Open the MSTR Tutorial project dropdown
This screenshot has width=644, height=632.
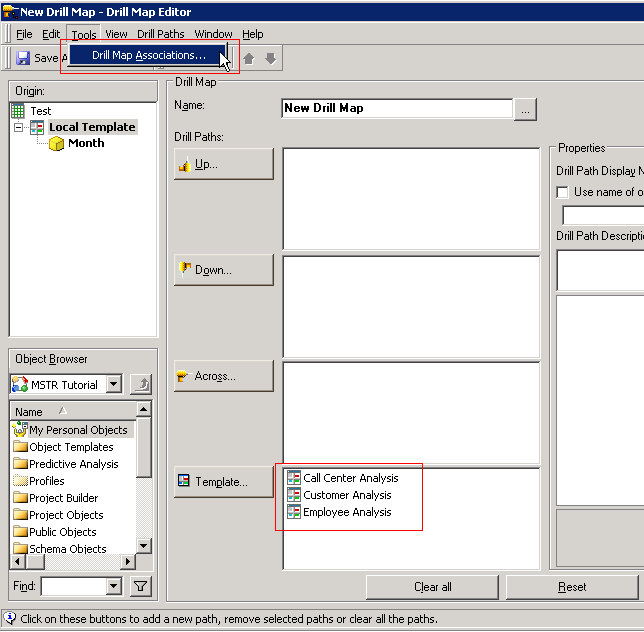coord(113,384)
